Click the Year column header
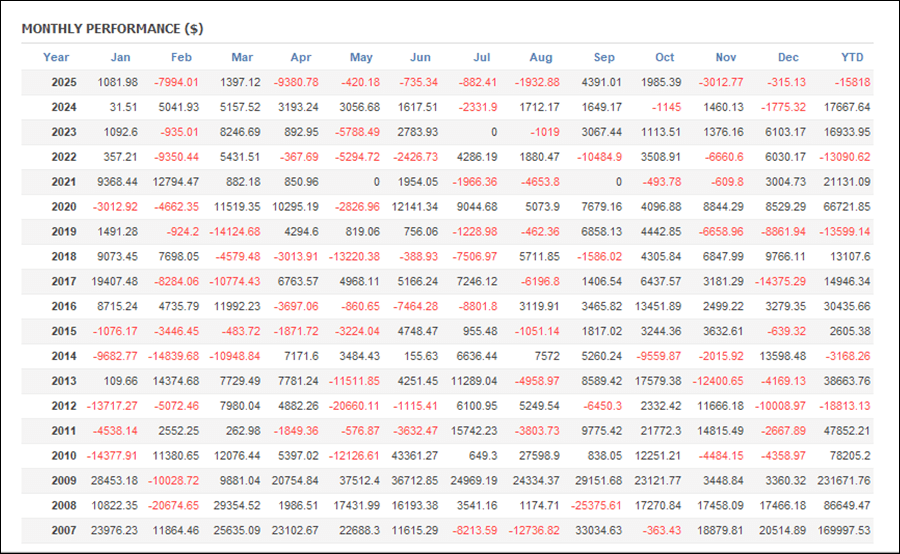 [56, 57]
